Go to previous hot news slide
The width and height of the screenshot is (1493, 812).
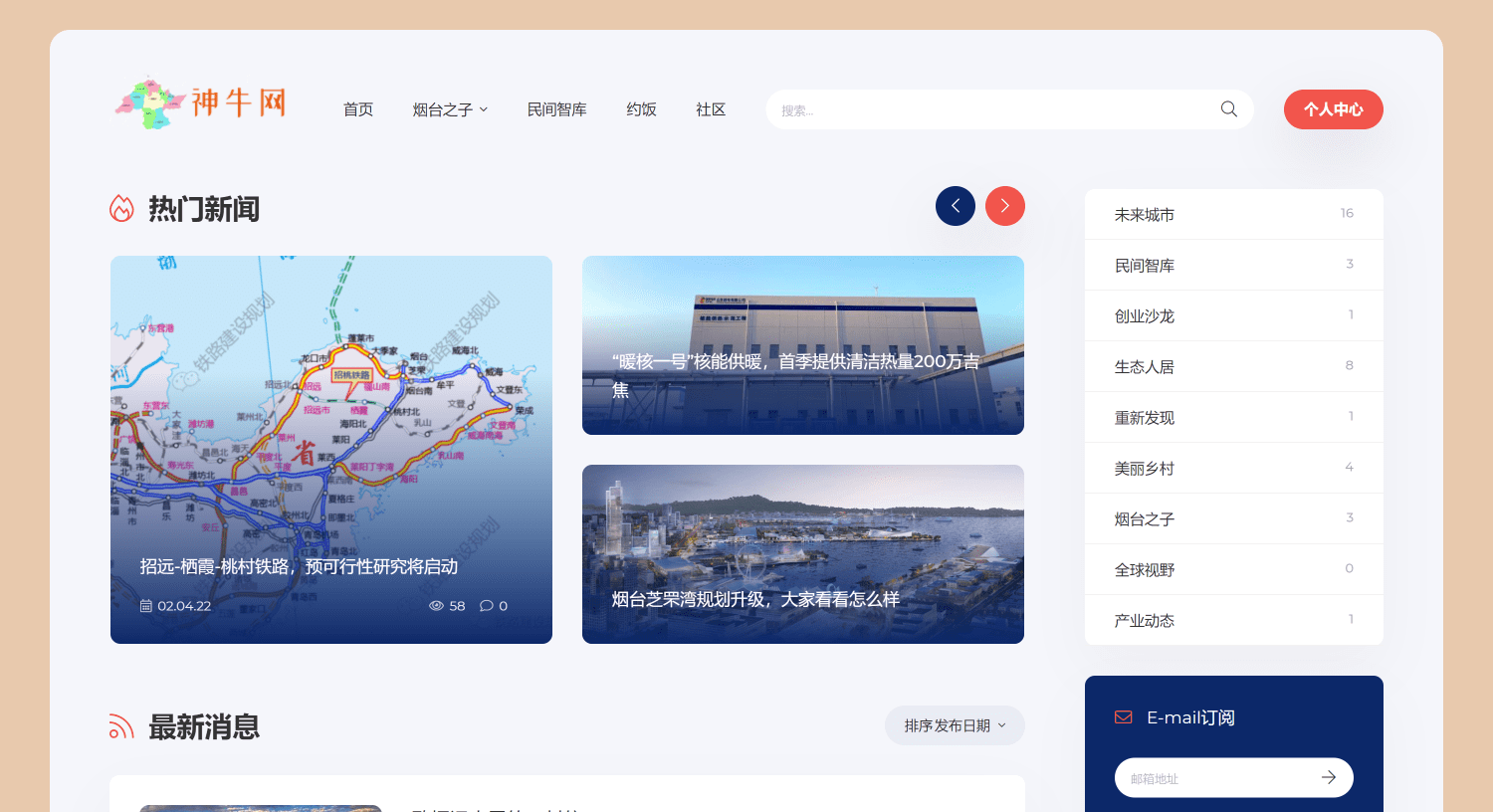tap(955, 206)
